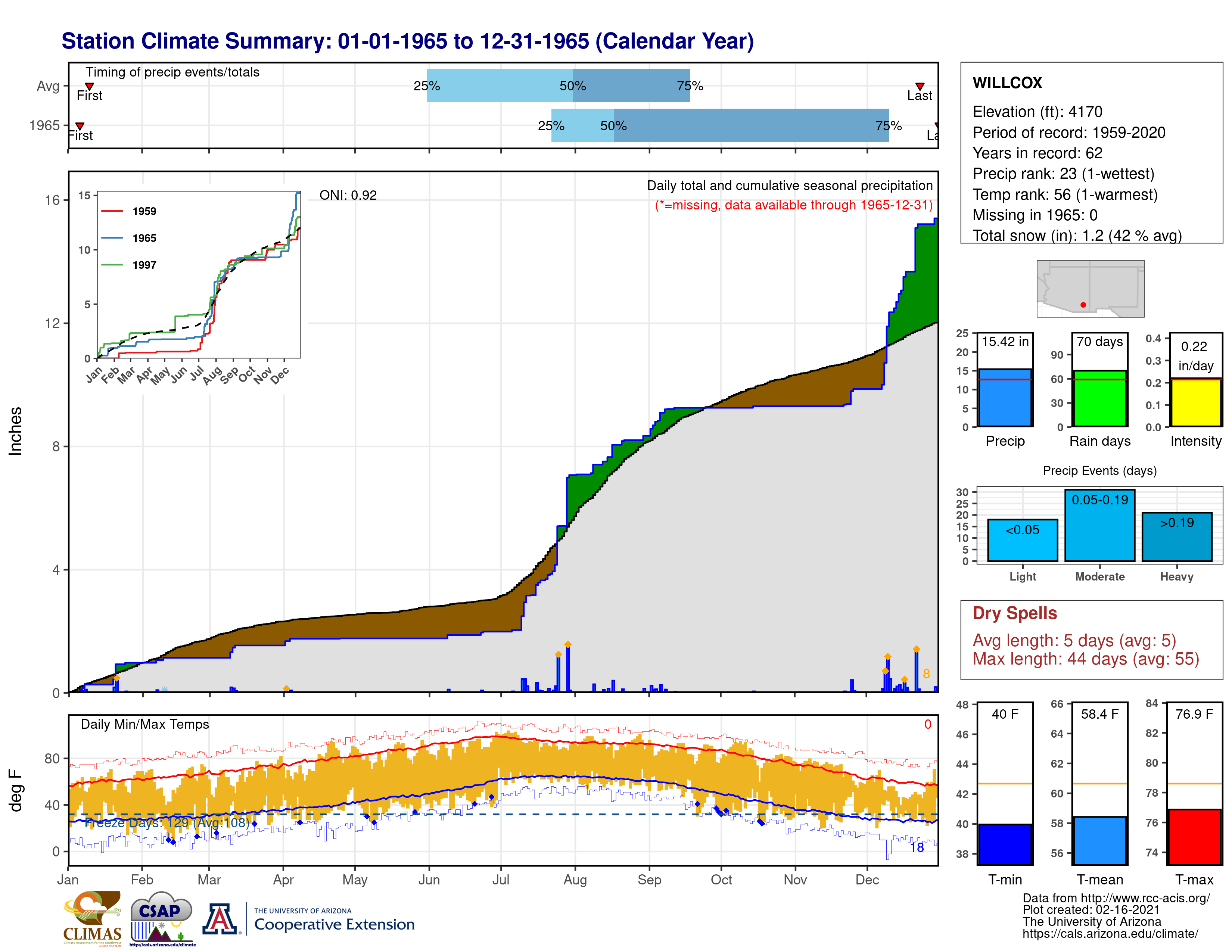Viewport: 1232px width, 952px height.
Task: Click 'Period of record: 1959-2020' text
Action: coord(1068,133)
